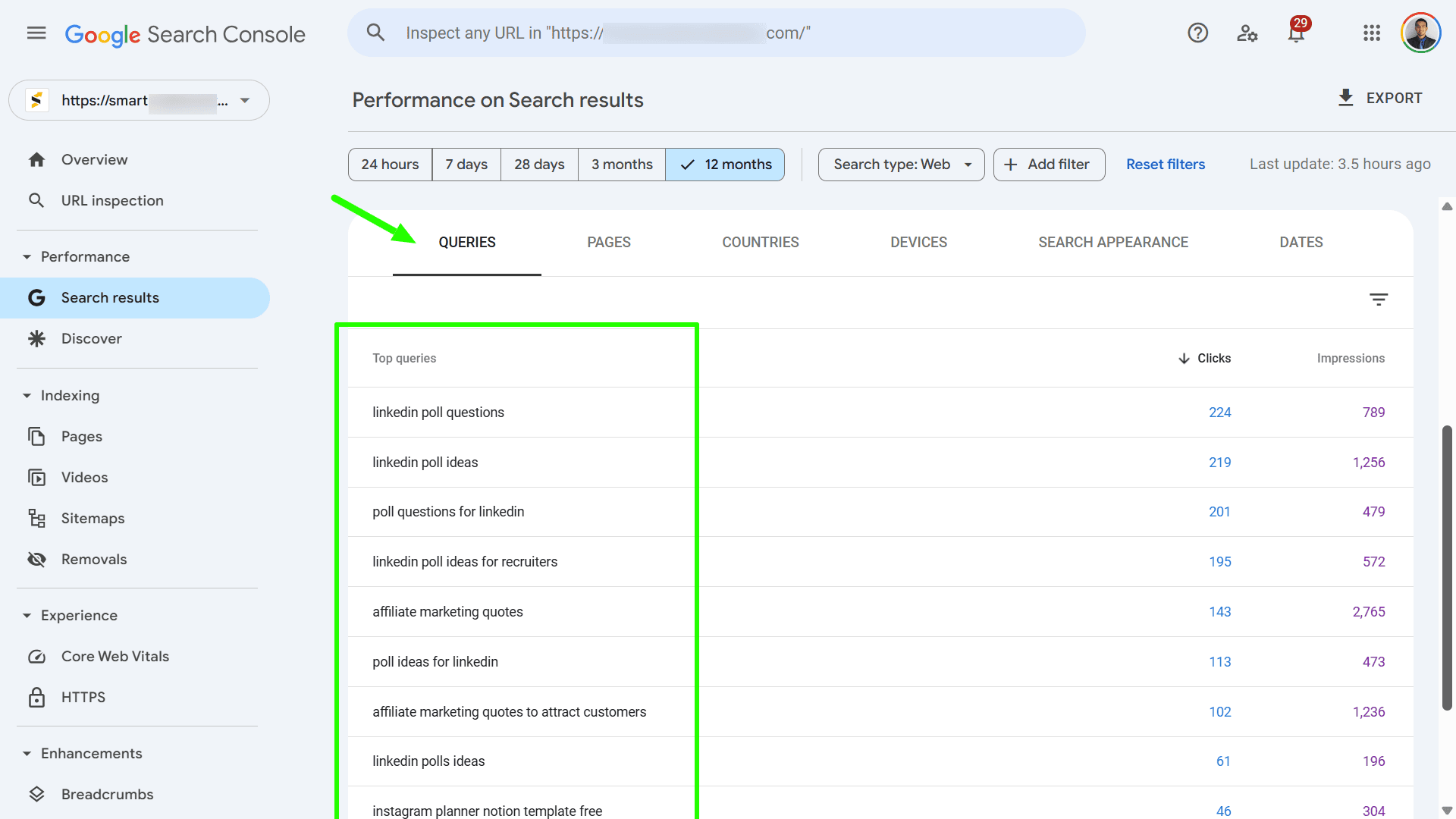Switch to the DEVICES tab
Image resolution: width=1456 pixels, height=819 pixels.
click(918, 243)
